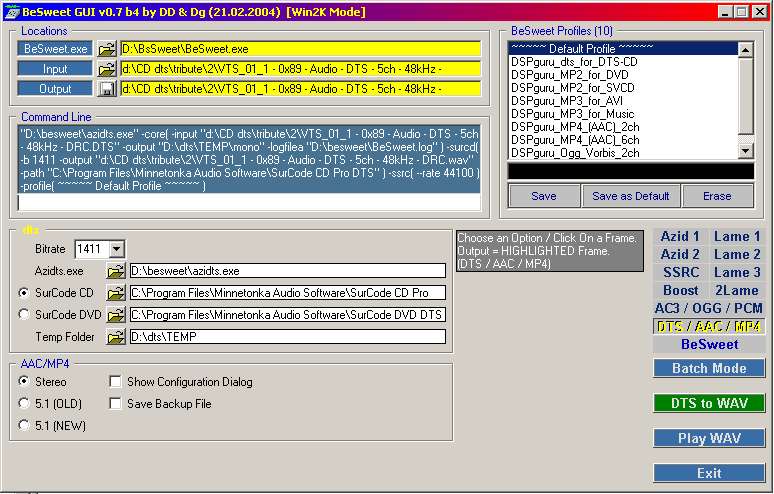This screenshot has height=494, width=774.
Task: Click the SurCode CD Pro path field
Action: 288,293
